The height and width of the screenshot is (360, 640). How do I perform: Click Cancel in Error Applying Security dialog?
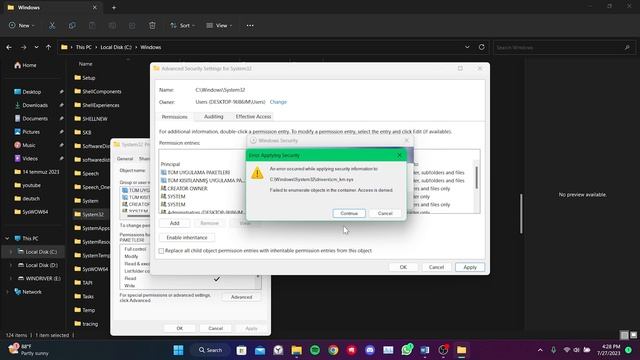point(385,213)
